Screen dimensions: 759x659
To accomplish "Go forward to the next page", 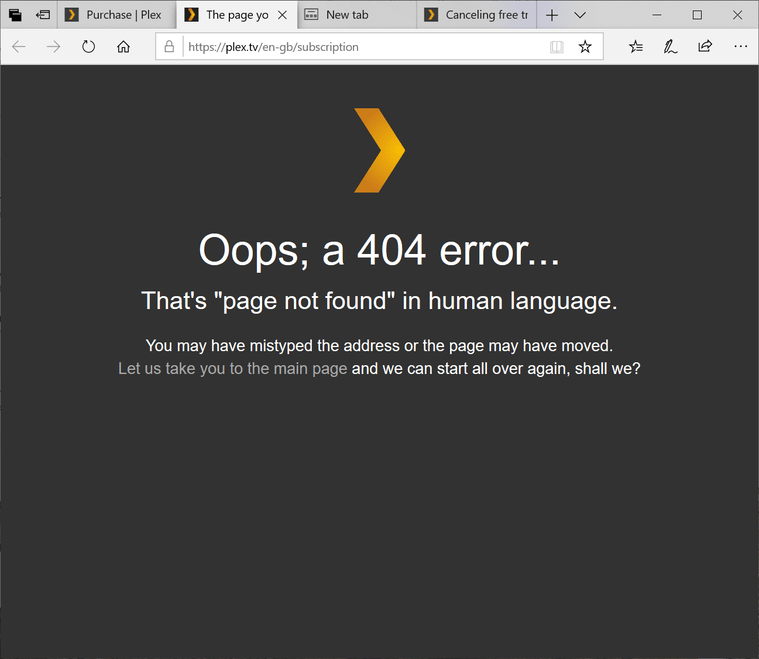I will [x=54, y=46].
